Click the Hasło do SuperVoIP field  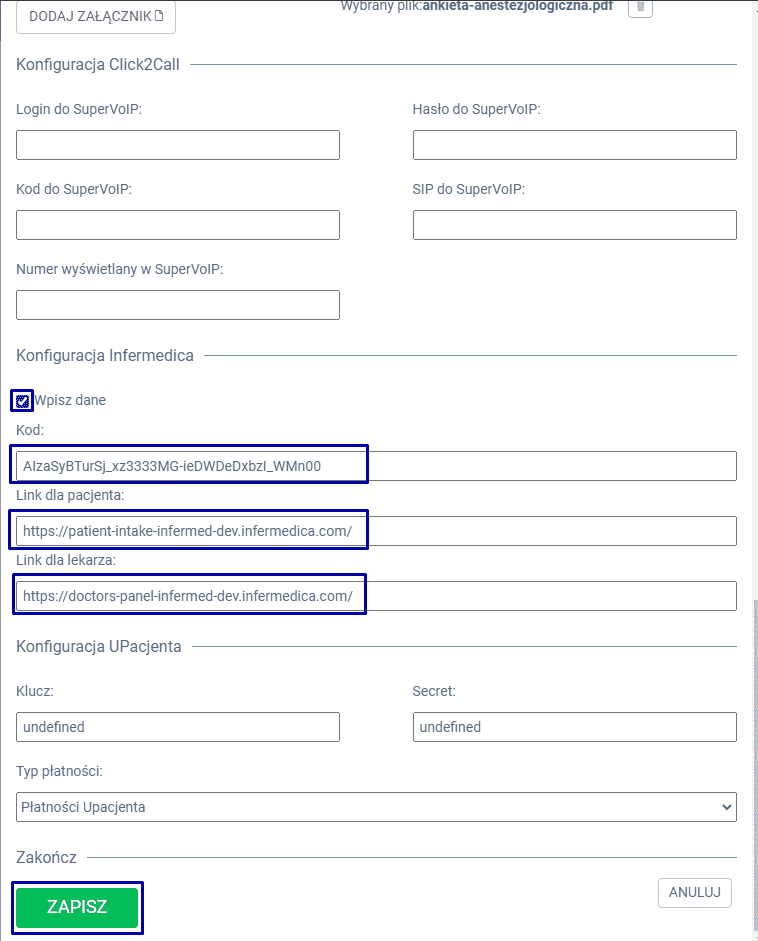tap(574, 145)
